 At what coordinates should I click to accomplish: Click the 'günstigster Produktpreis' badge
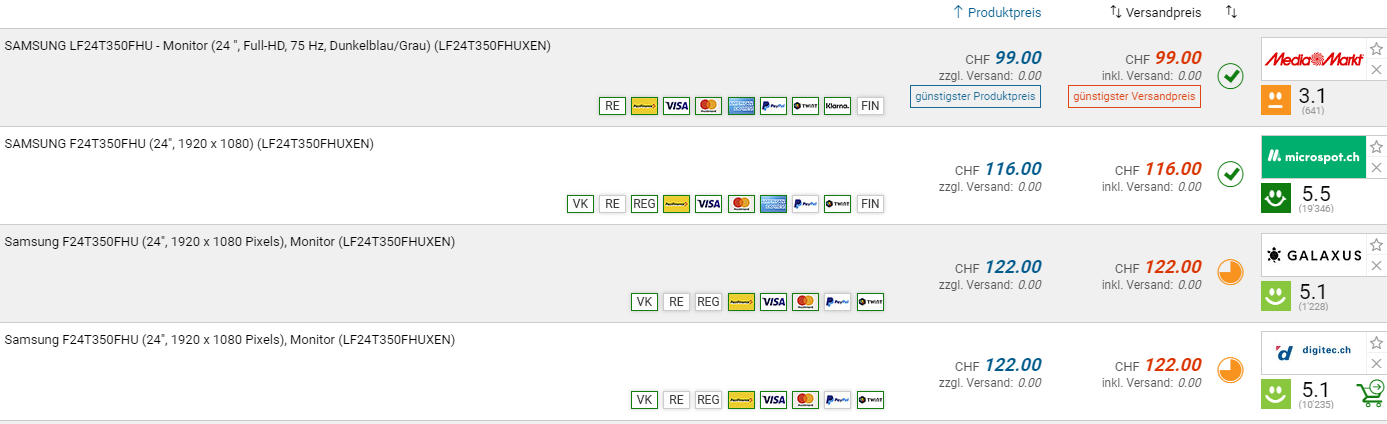[974, 96]
